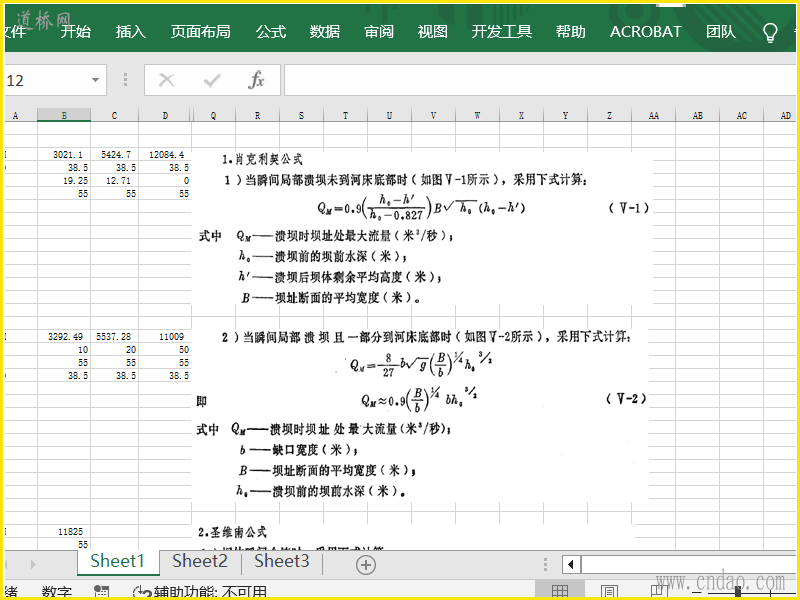Screen dimensions: 800x600
Task: Select cell with value 5424.7
Action: click(114, 154)
